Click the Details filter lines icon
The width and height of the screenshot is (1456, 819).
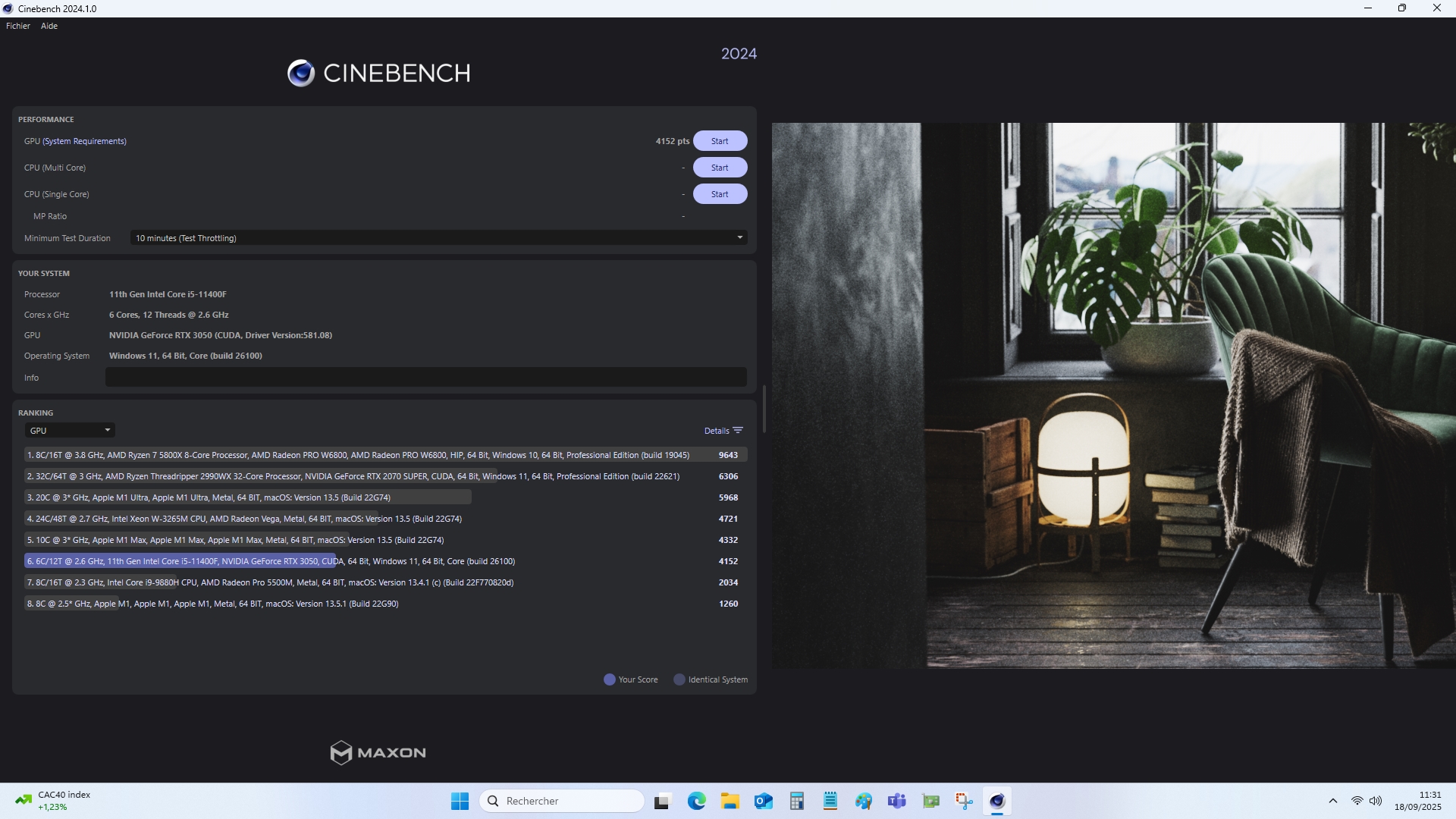coord(738,431)
